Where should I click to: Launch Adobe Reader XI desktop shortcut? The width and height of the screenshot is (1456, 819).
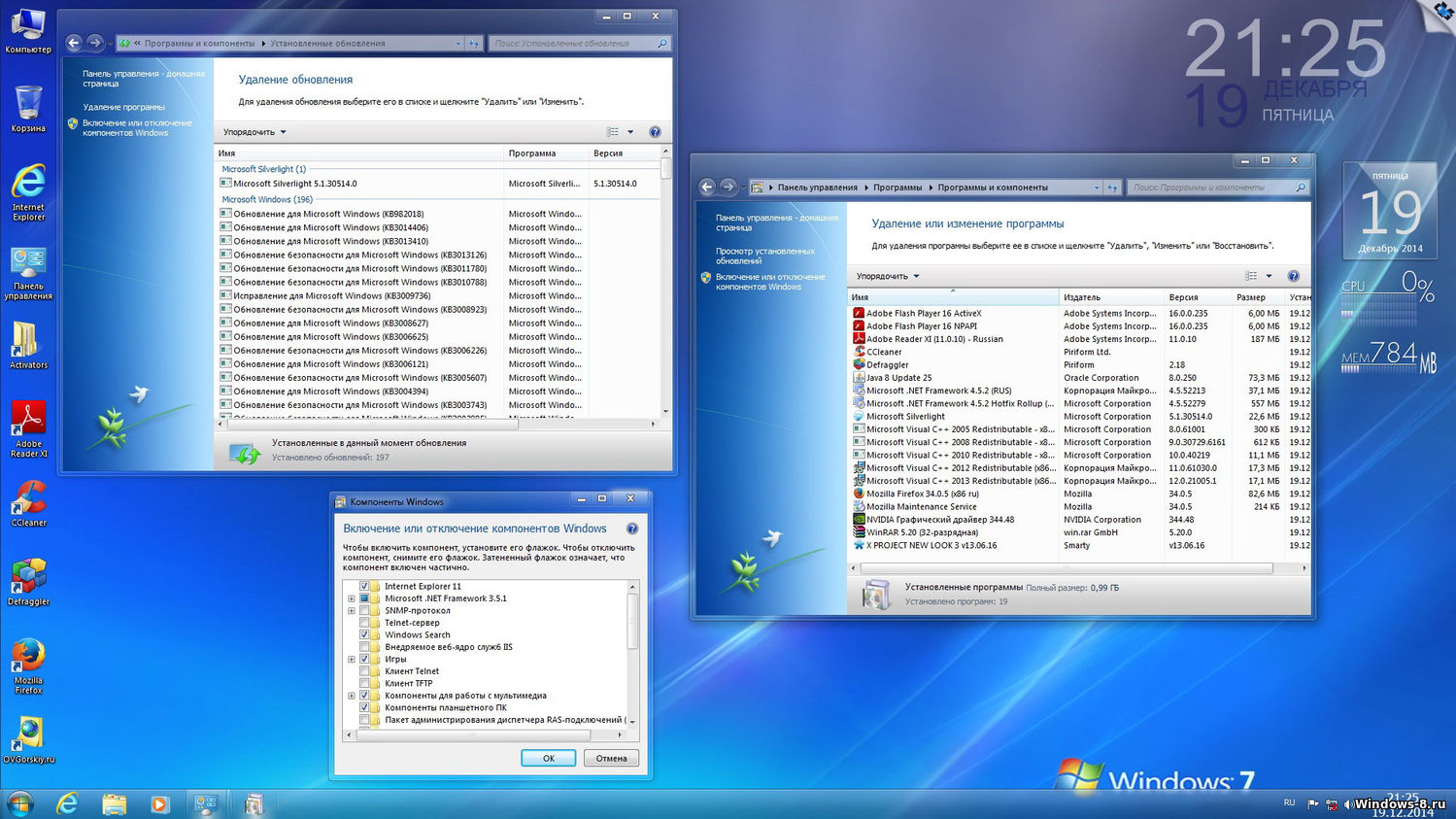point(28,429)
